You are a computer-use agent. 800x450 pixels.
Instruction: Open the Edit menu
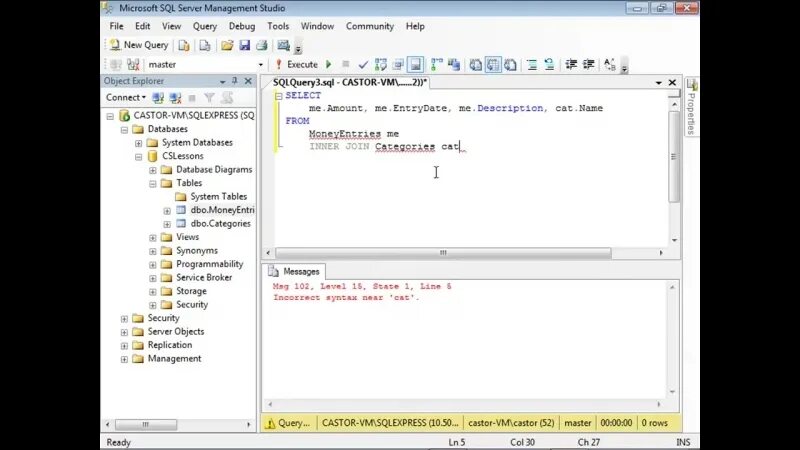(x=142, y=26)
